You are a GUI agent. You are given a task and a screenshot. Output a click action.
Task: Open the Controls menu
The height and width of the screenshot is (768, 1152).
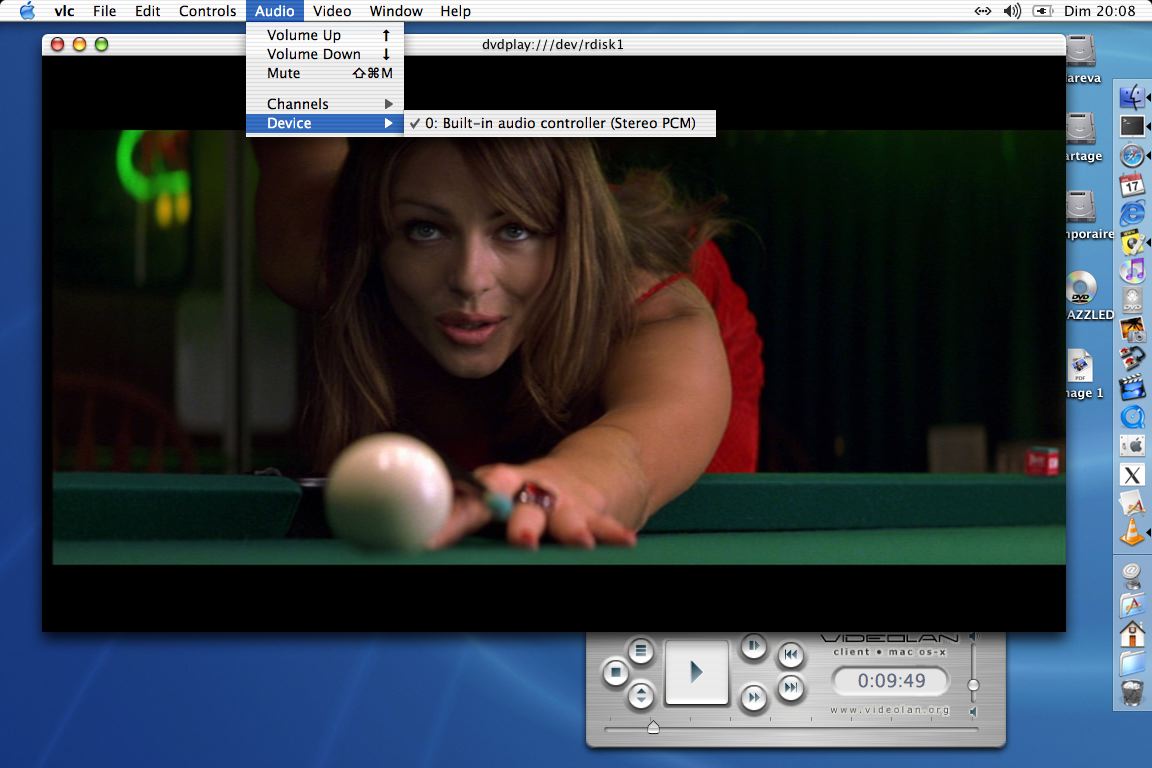click(x=207, y=11)
